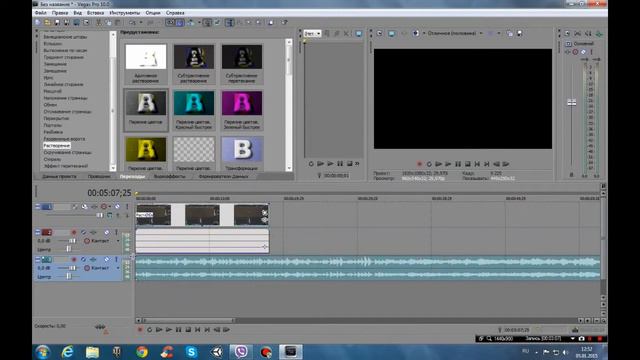Save the project using the toolbar
640x360 pixels.
tap(57, 22)
